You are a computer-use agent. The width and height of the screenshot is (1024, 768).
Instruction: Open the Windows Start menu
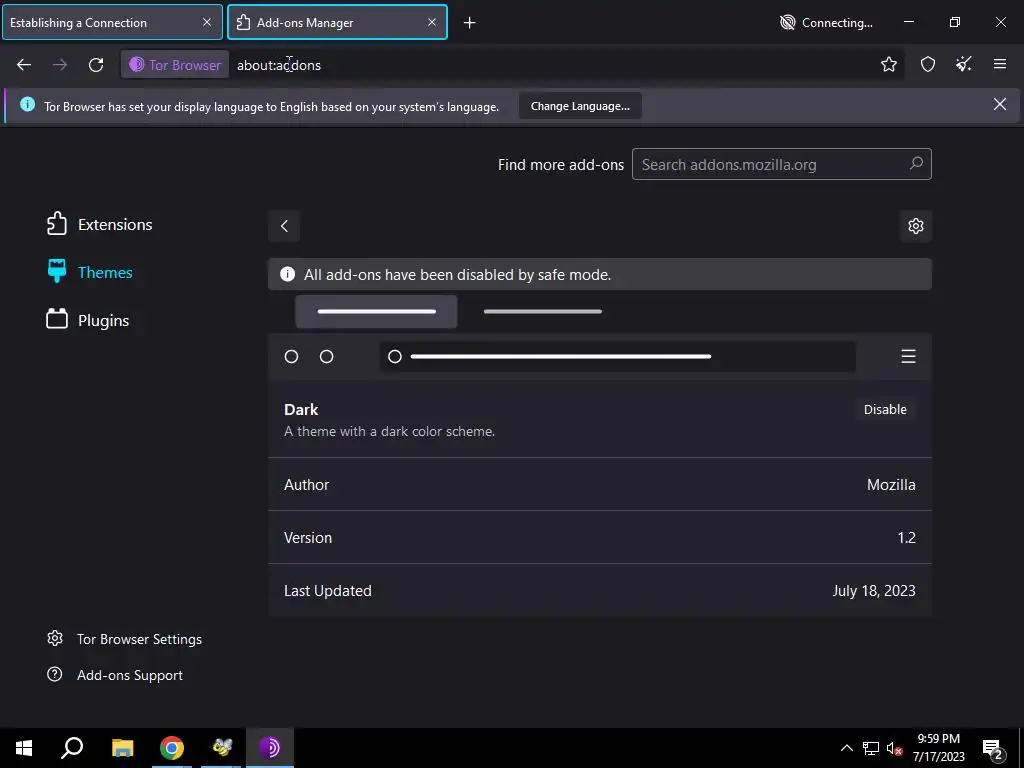click(24, 748)
